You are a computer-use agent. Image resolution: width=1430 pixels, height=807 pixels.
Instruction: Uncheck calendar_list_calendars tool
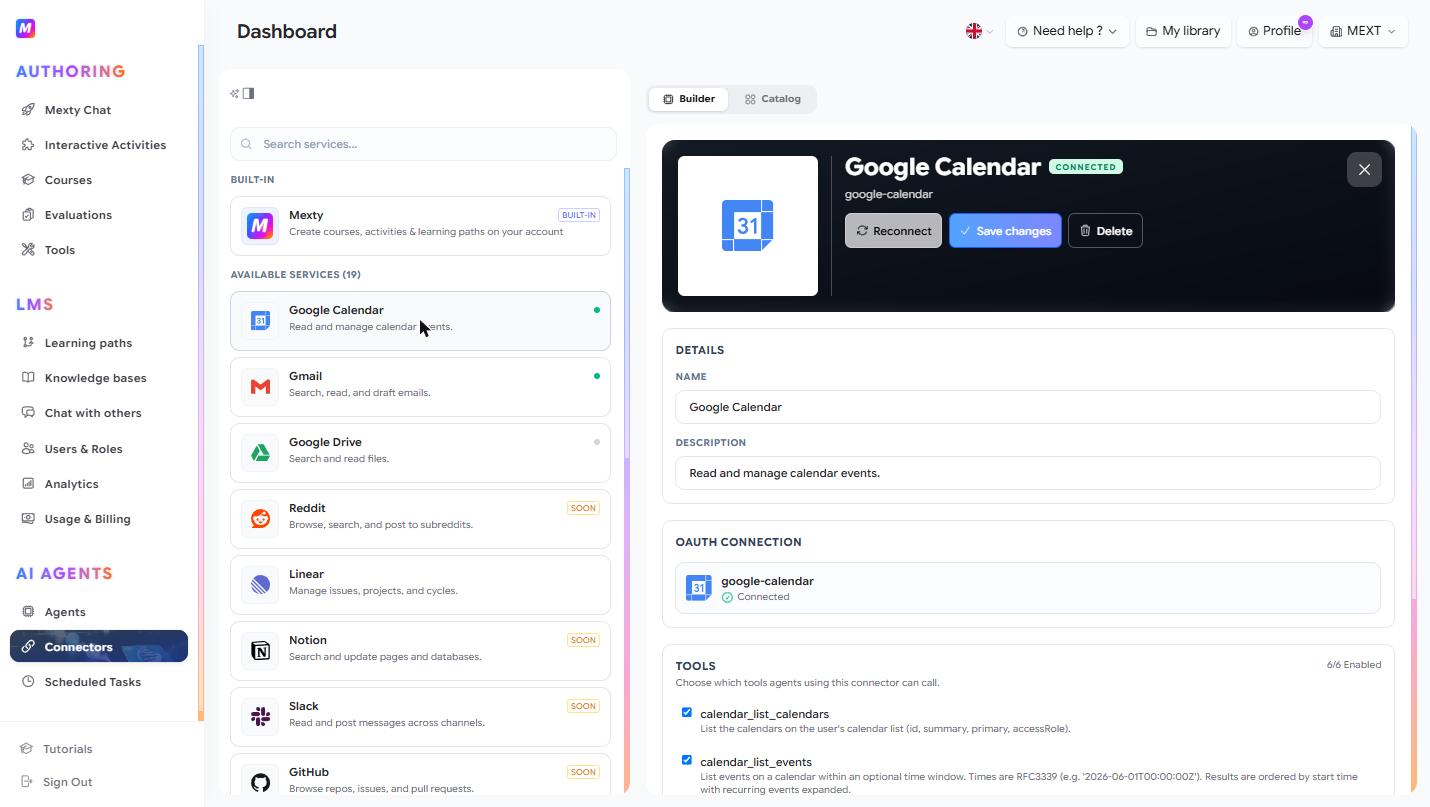coord(687,713)
